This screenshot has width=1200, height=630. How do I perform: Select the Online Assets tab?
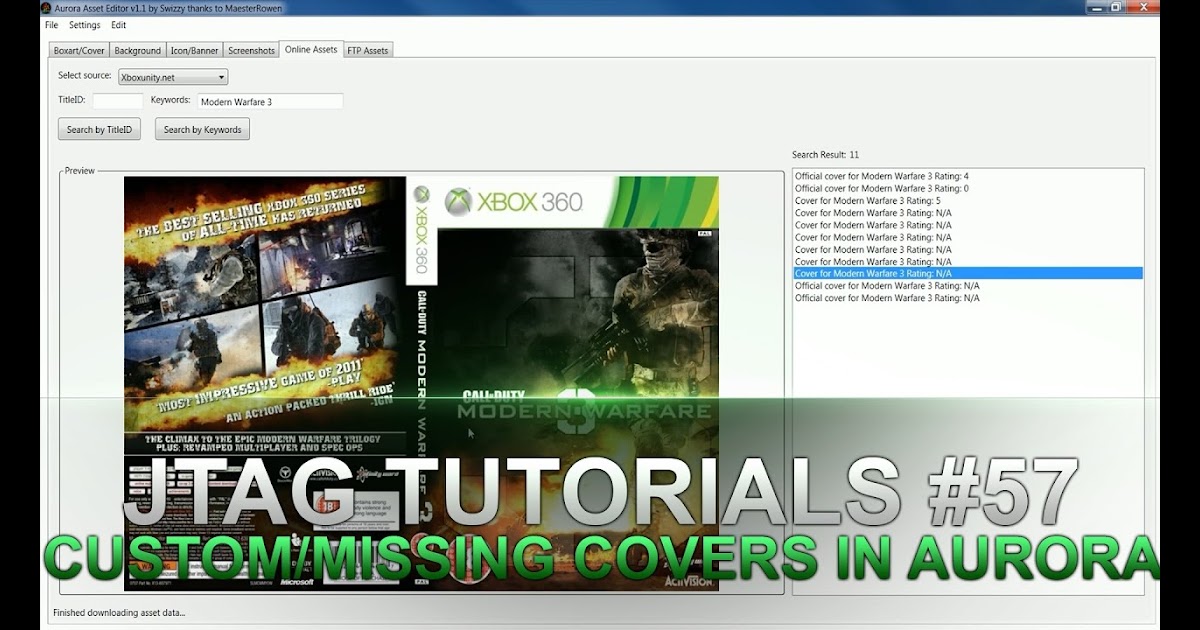coord(311,49)
